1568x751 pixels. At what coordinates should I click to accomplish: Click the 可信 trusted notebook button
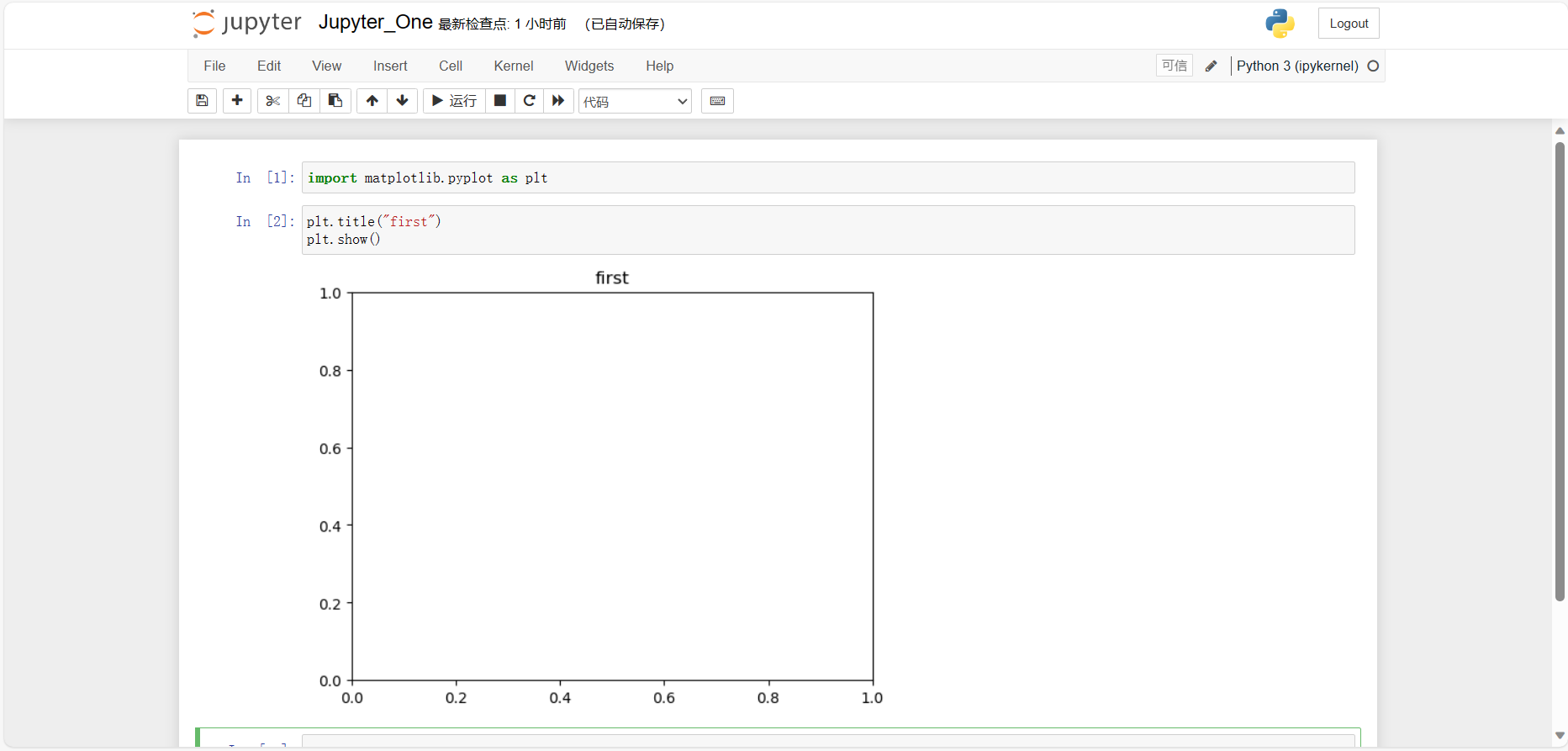1175,66
